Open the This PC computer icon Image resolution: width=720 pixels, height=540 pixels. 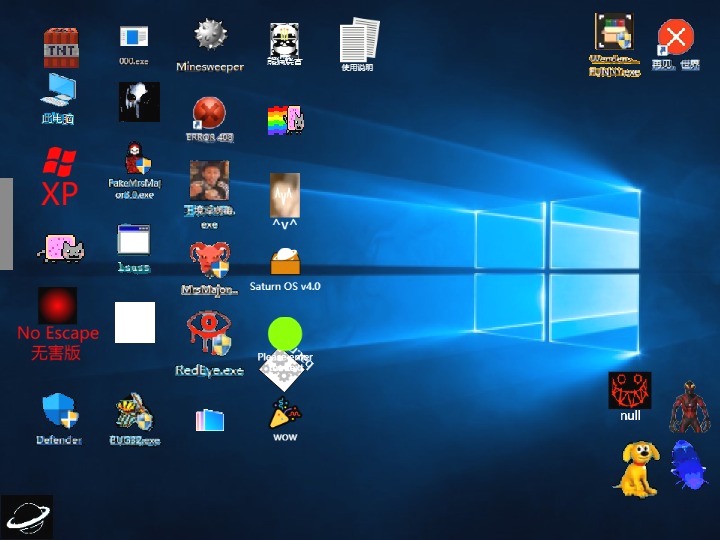click(58, 99)
